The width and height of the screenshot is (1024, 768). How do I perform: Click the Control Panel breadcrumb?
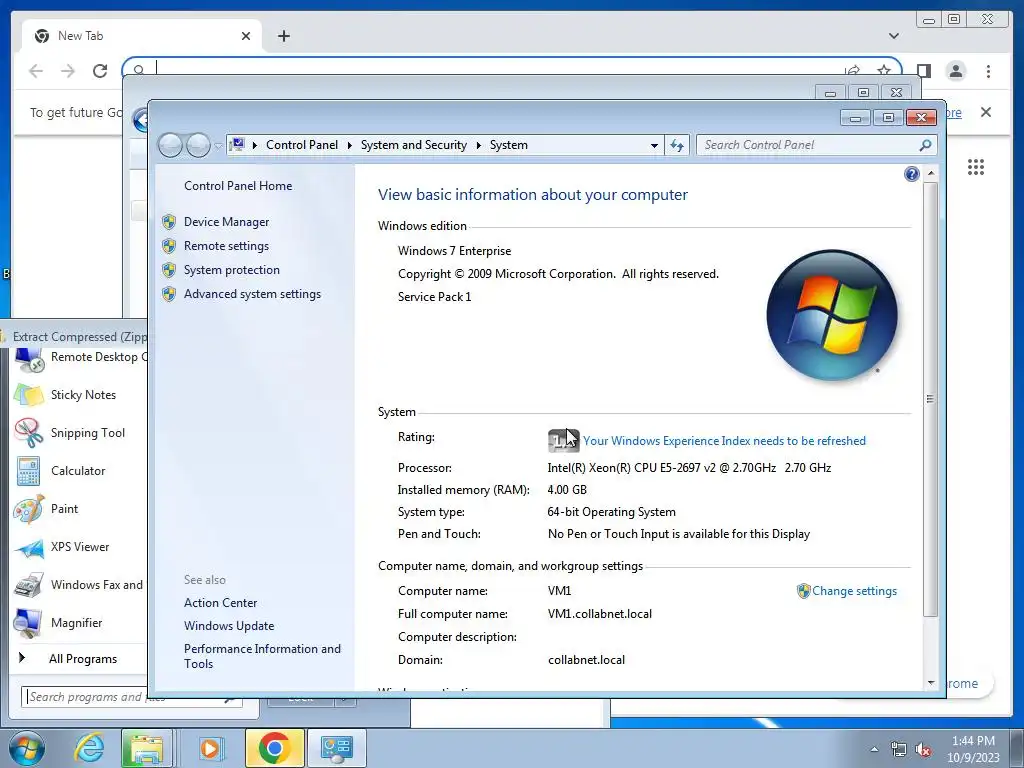pos(302,145)
